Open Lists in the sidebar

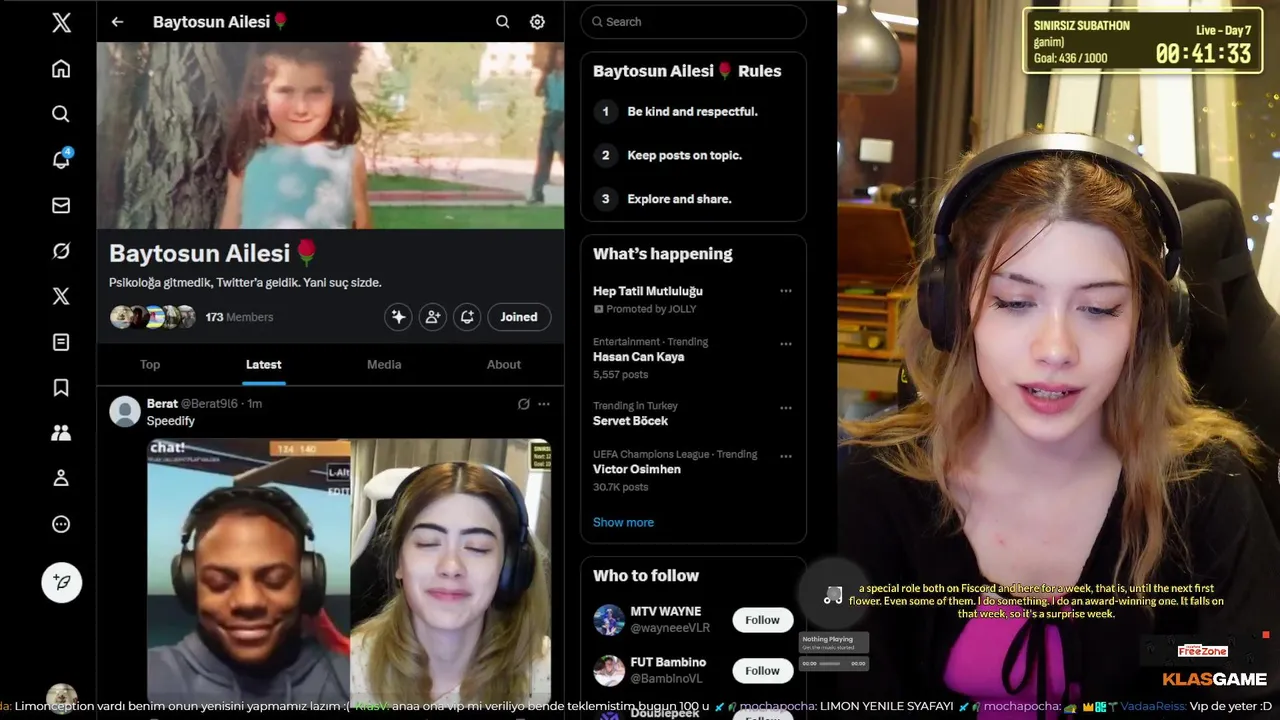(x=61, y=342)
